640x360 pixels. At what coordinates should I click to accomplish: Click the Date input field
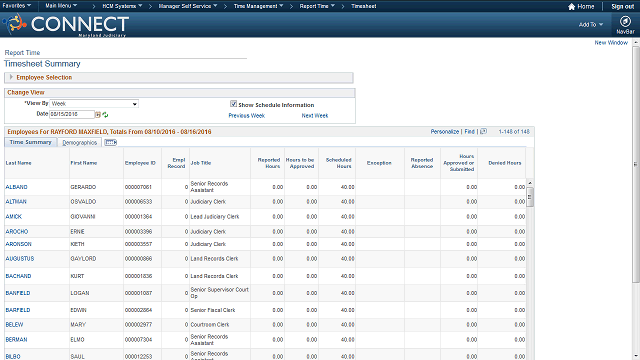(x=72, y=114)
